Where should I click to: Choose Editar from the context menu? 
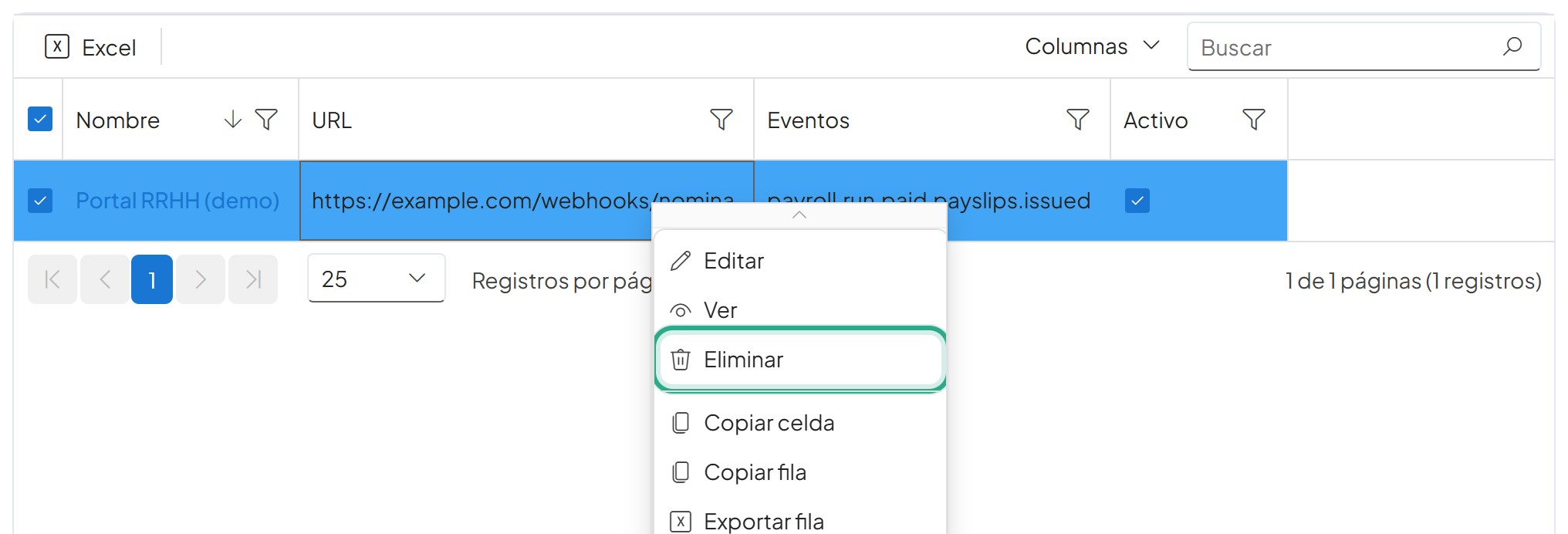(800, 261)
